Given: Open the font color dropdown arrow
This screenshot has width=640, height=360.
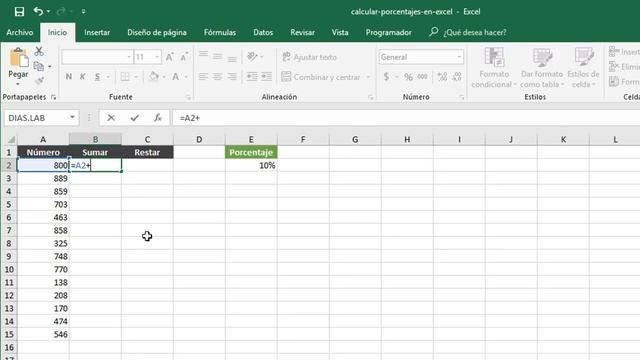Looking at the screenshot, I should tap(186, 77).
